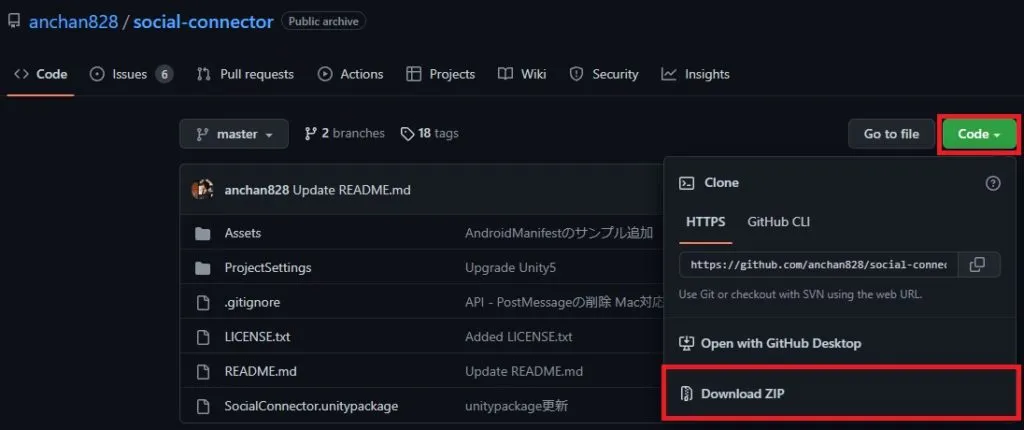View the 18 tags link

[x=430, y=133]
